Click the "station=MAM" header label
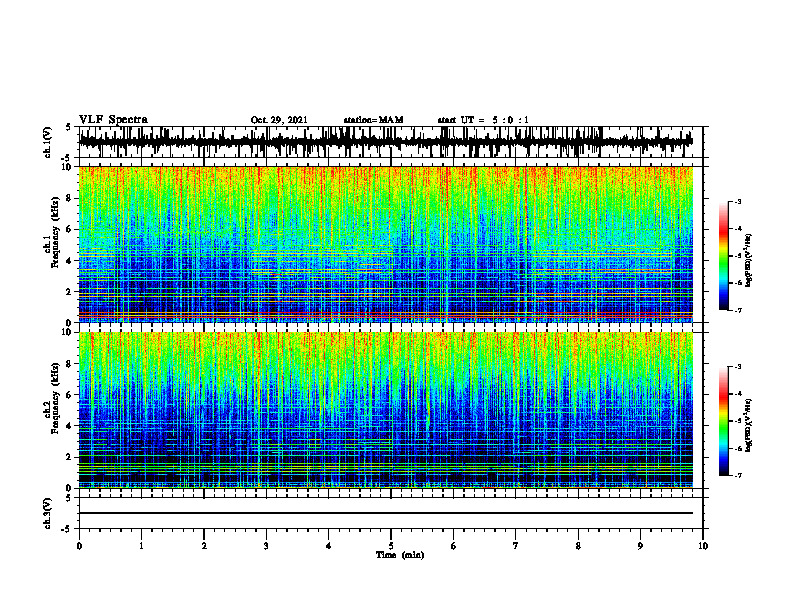The width and height of the screenshot is (792, 612). pyautogui.click(x=373, y=120)
